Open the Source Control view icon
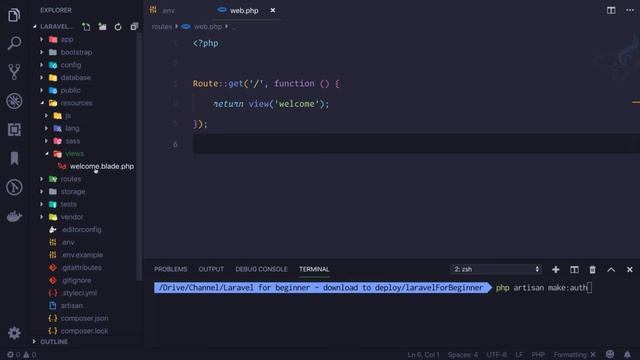 tap(14, 72)
